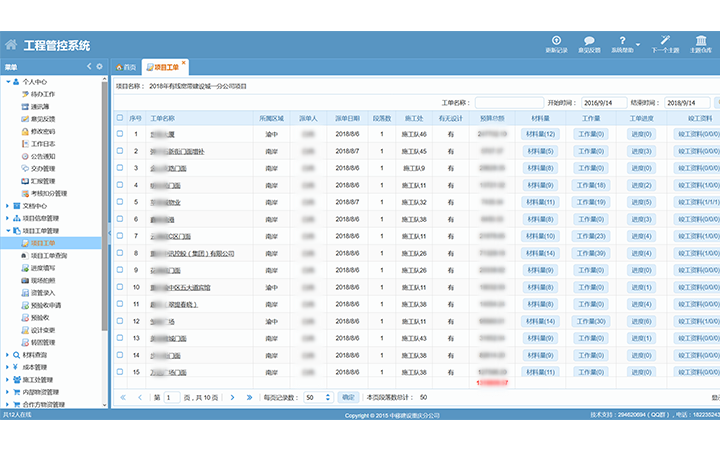The height and width of the screenshot is (450, 720).
Task: Click the 下一个主题 wand icon
Action: tap(665, 40)
